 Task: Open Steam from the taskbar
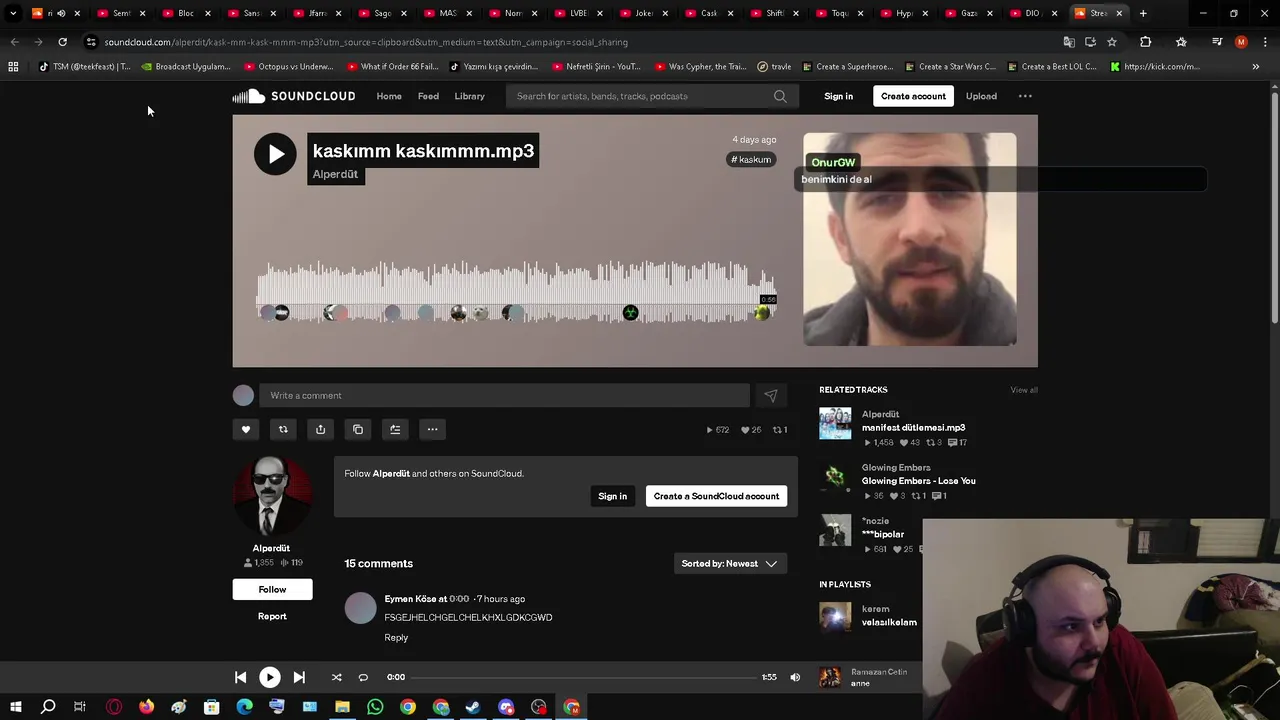[473, 707]
